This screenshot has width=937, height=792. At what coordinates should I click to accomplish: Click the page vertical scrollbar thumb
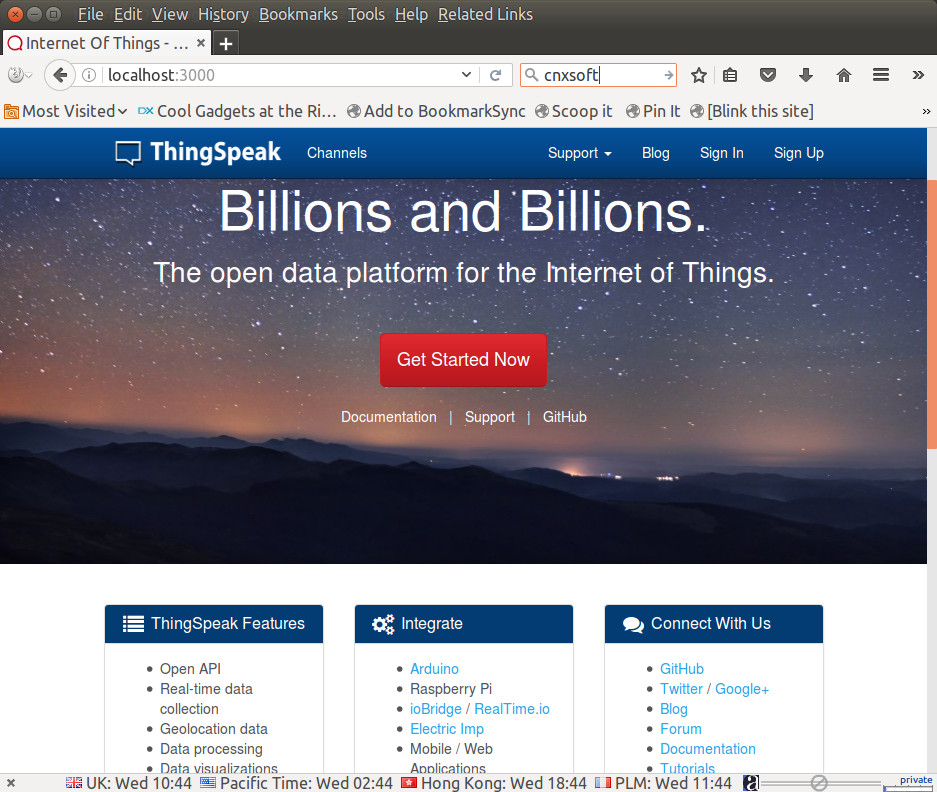[x=932, y=314]
